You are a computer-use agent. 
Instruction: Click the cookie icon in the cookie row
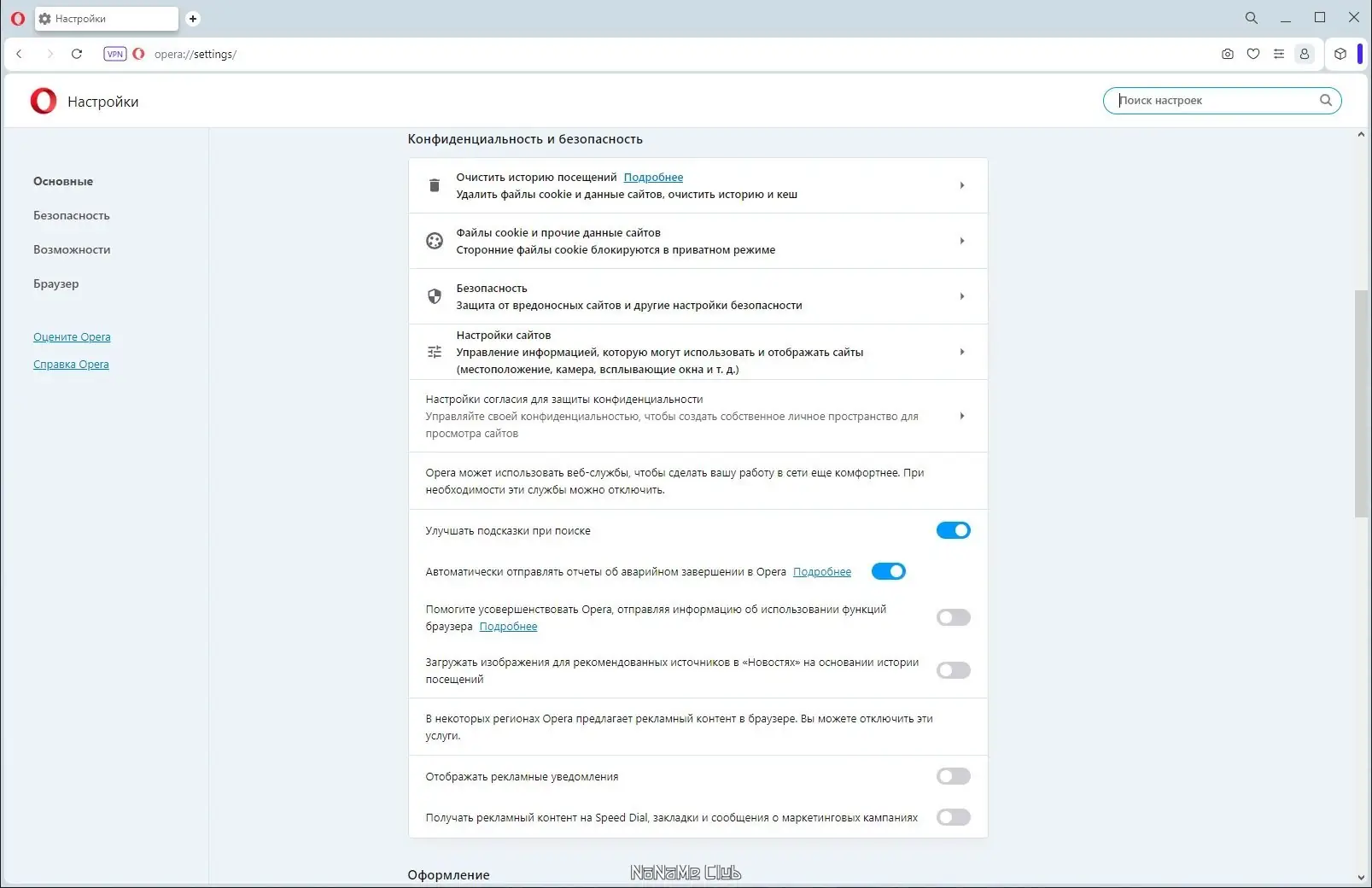pos(435,241)
